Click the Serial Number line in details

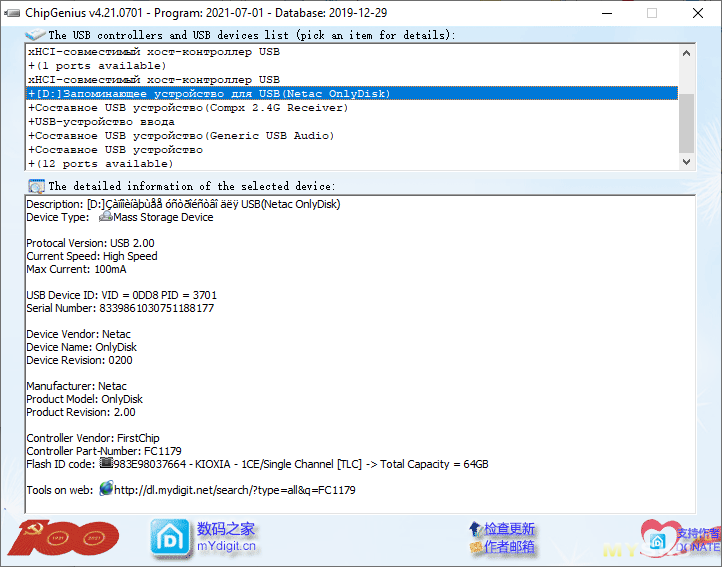click(x=120, y=309)
